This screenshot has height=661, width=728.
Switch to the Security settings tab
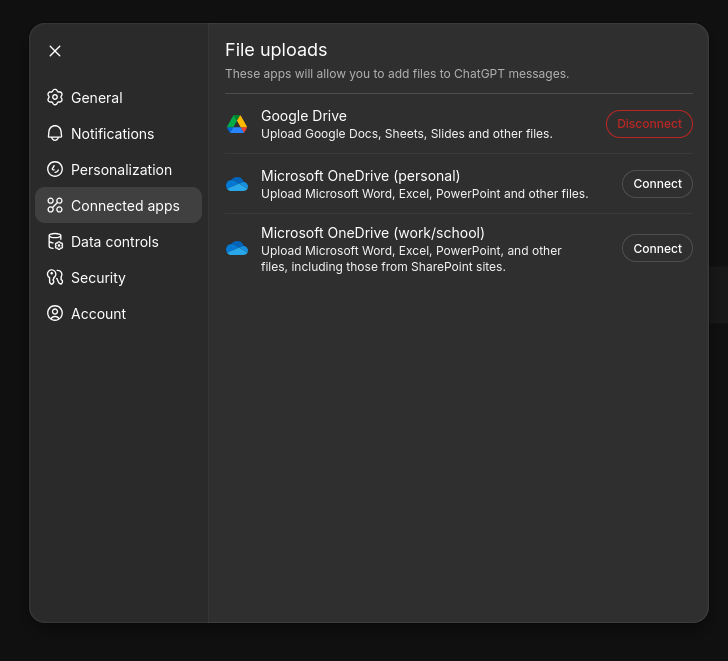tap(98, 278)
